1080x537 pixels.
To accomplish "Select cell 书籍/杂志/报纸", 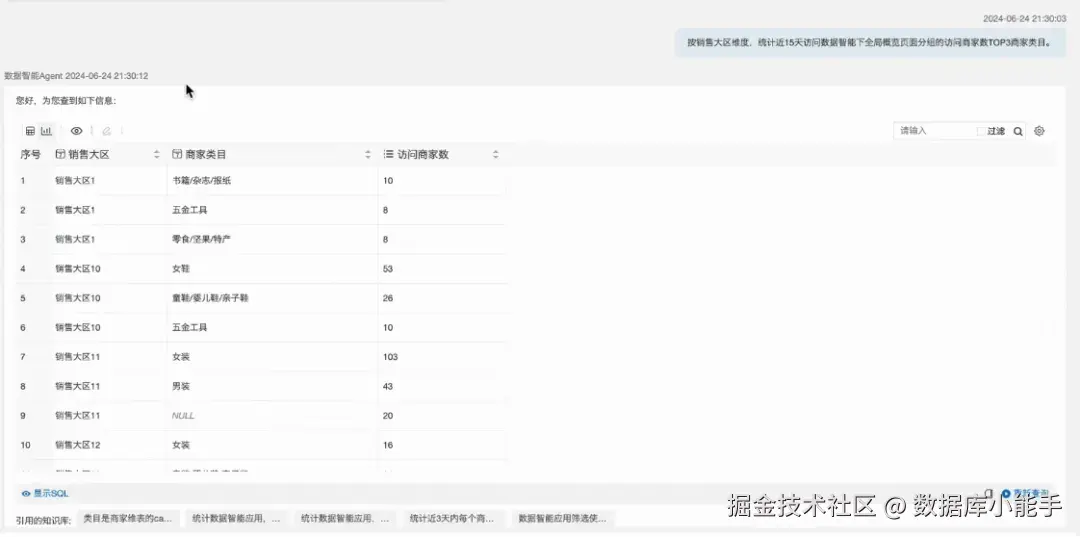I will click(x=201, y=181).
